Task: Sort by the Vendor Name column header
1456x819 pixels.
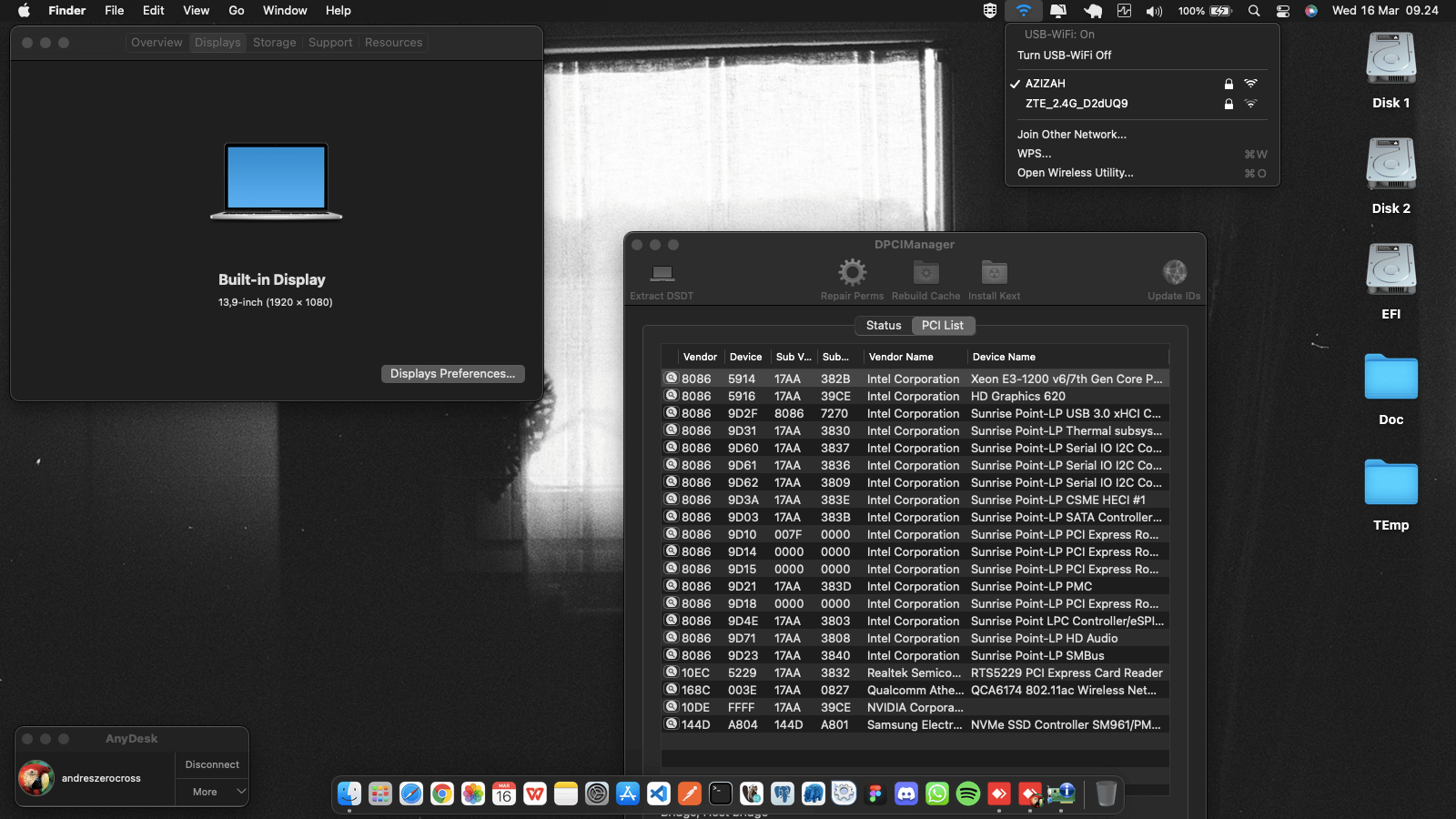Action: coord(915,357)
